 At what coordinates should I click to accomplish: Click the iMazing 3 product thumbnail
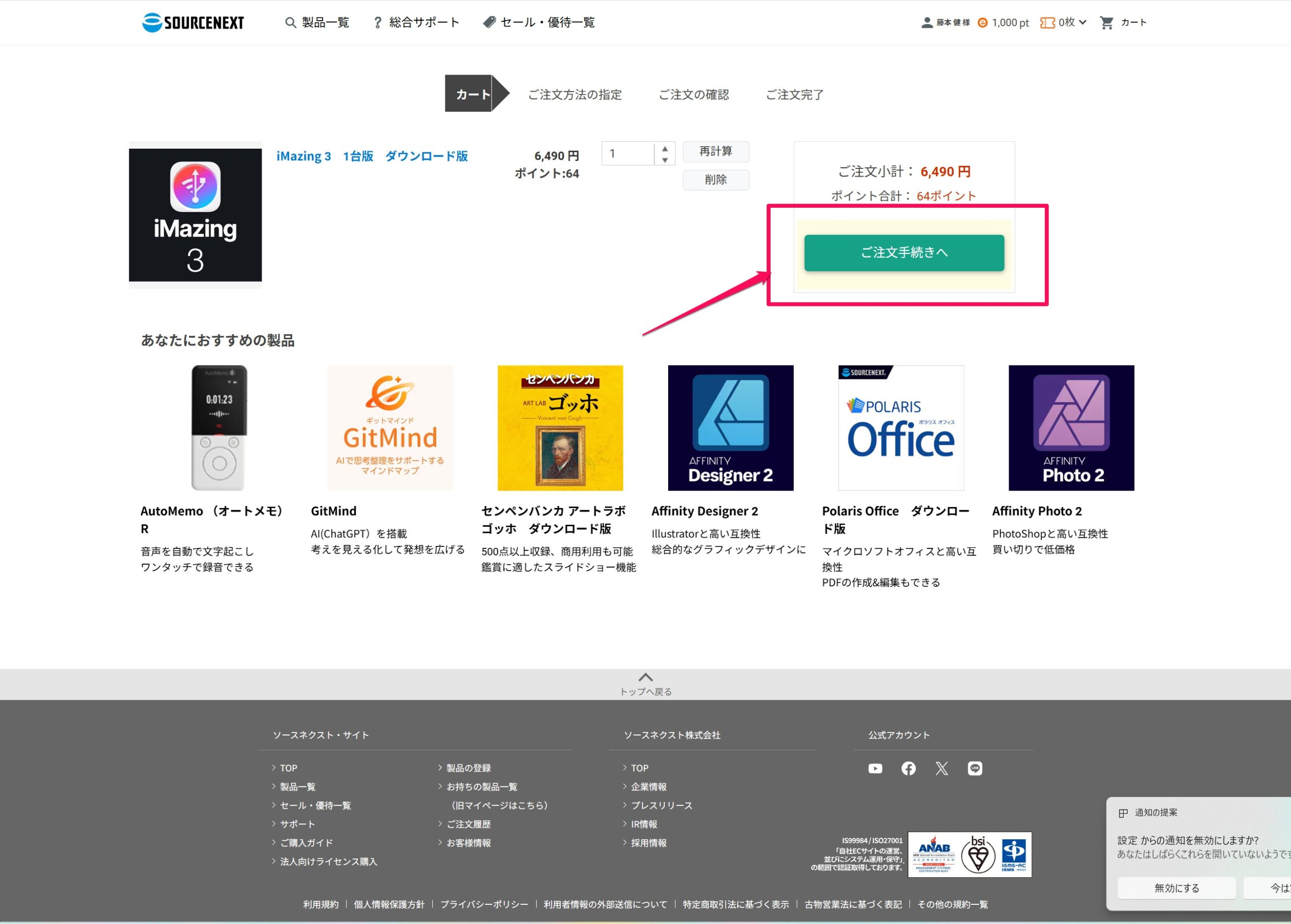click(195, 215)
